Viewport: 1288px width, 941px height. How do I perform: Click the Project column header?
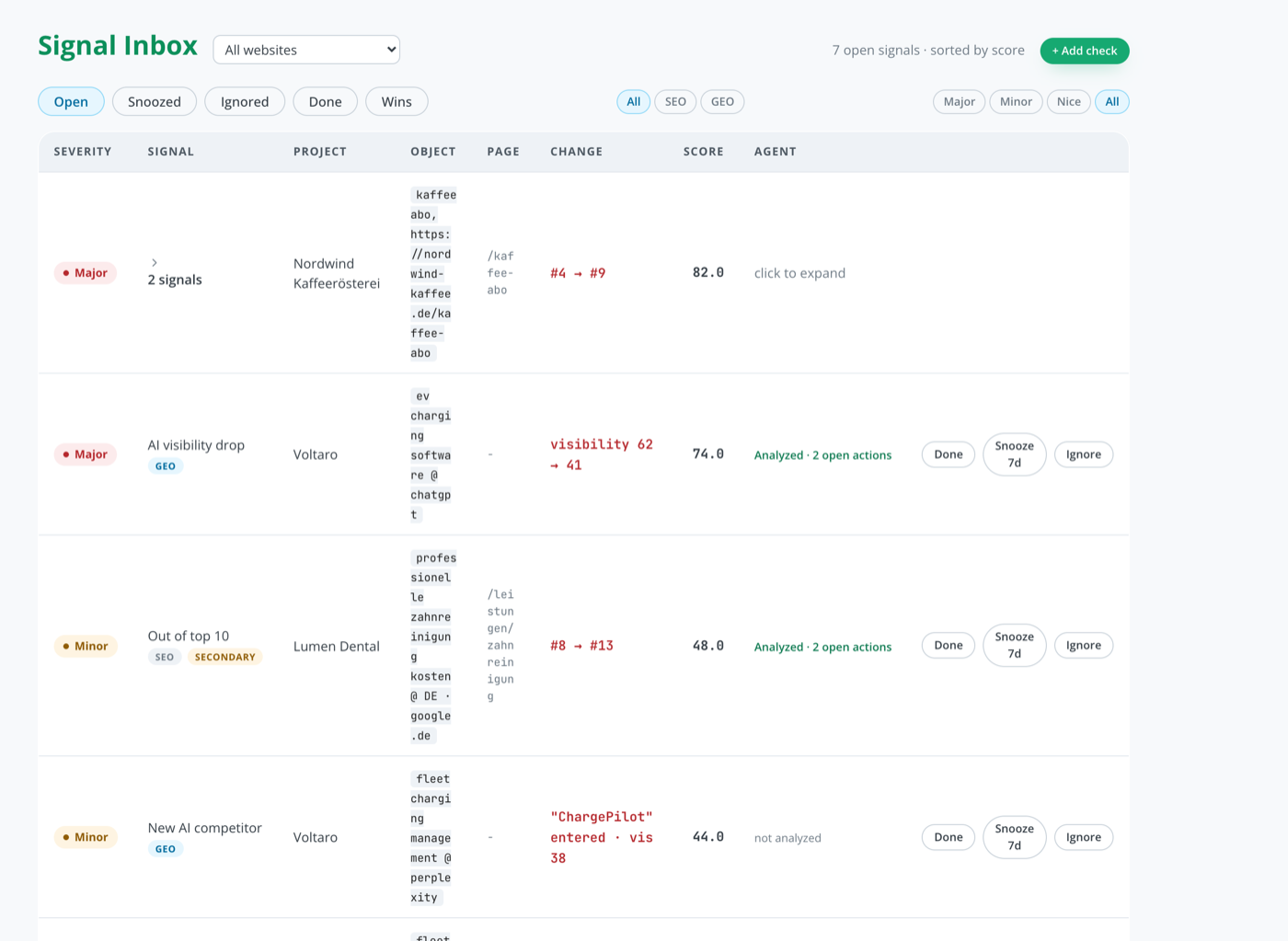click(320, 152)
